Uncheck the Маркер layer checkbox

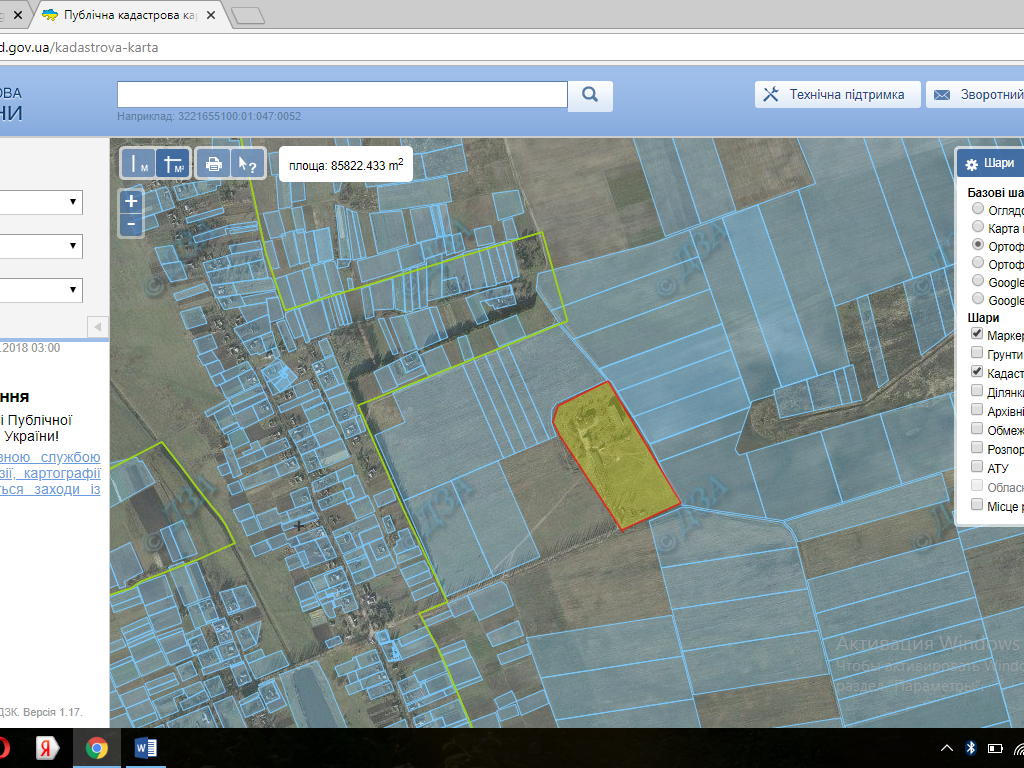[x=977, y=335]
